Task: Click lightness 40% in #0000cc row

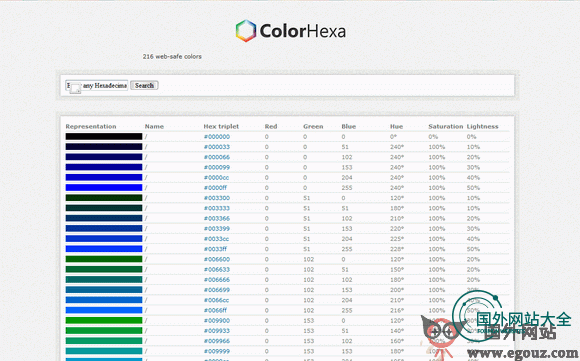Action: point(473,178)
